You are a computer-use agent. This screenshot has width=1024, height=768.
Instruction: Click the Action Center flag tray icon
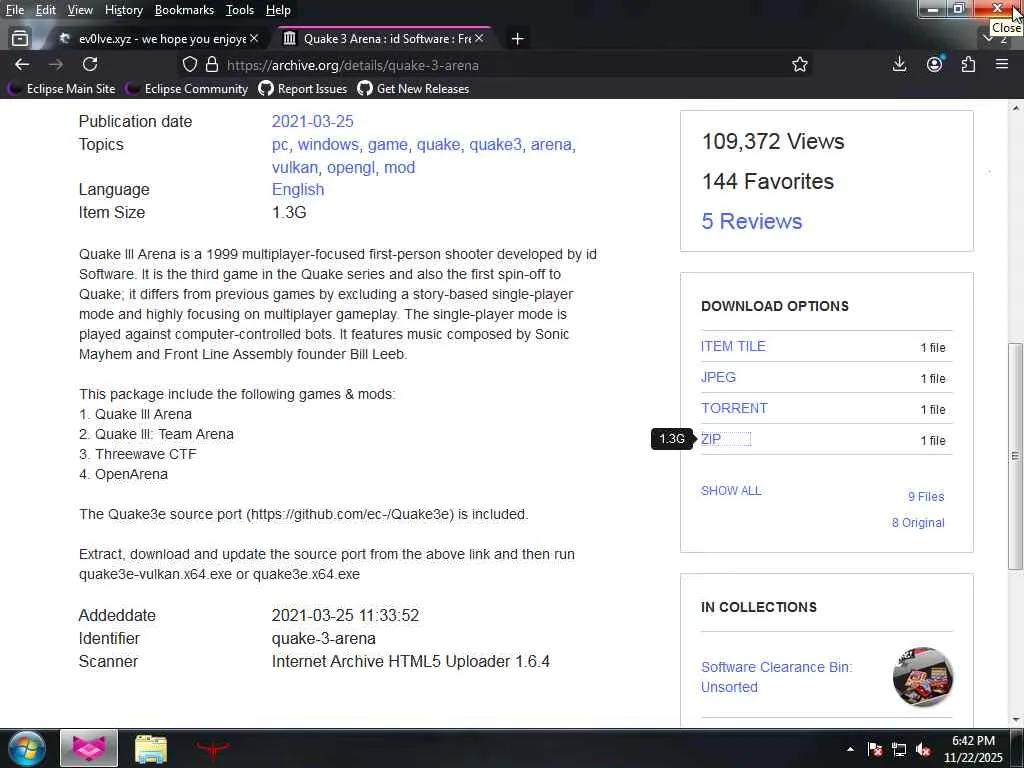[x=874, y=750]
